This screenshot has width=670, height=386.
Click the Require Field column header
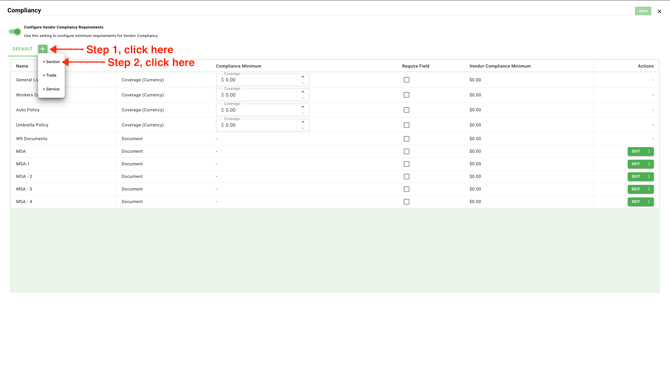click(416, 66)
